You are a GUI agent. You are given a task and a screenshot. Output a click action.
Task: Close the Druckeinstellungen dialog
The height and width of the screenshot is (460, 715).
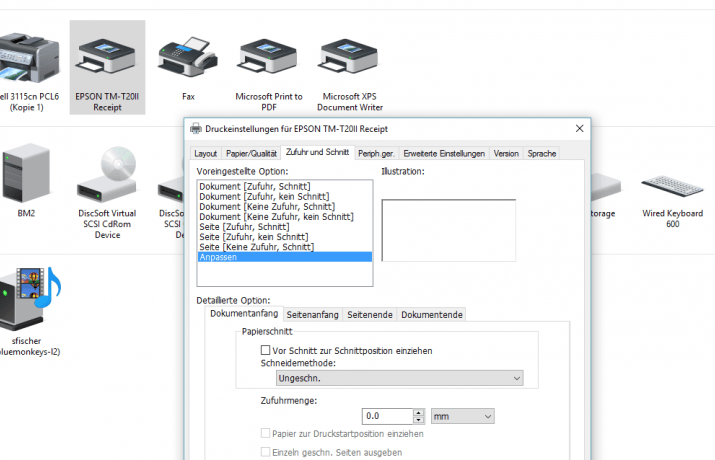pyautogui.click(x=579, y=129)
